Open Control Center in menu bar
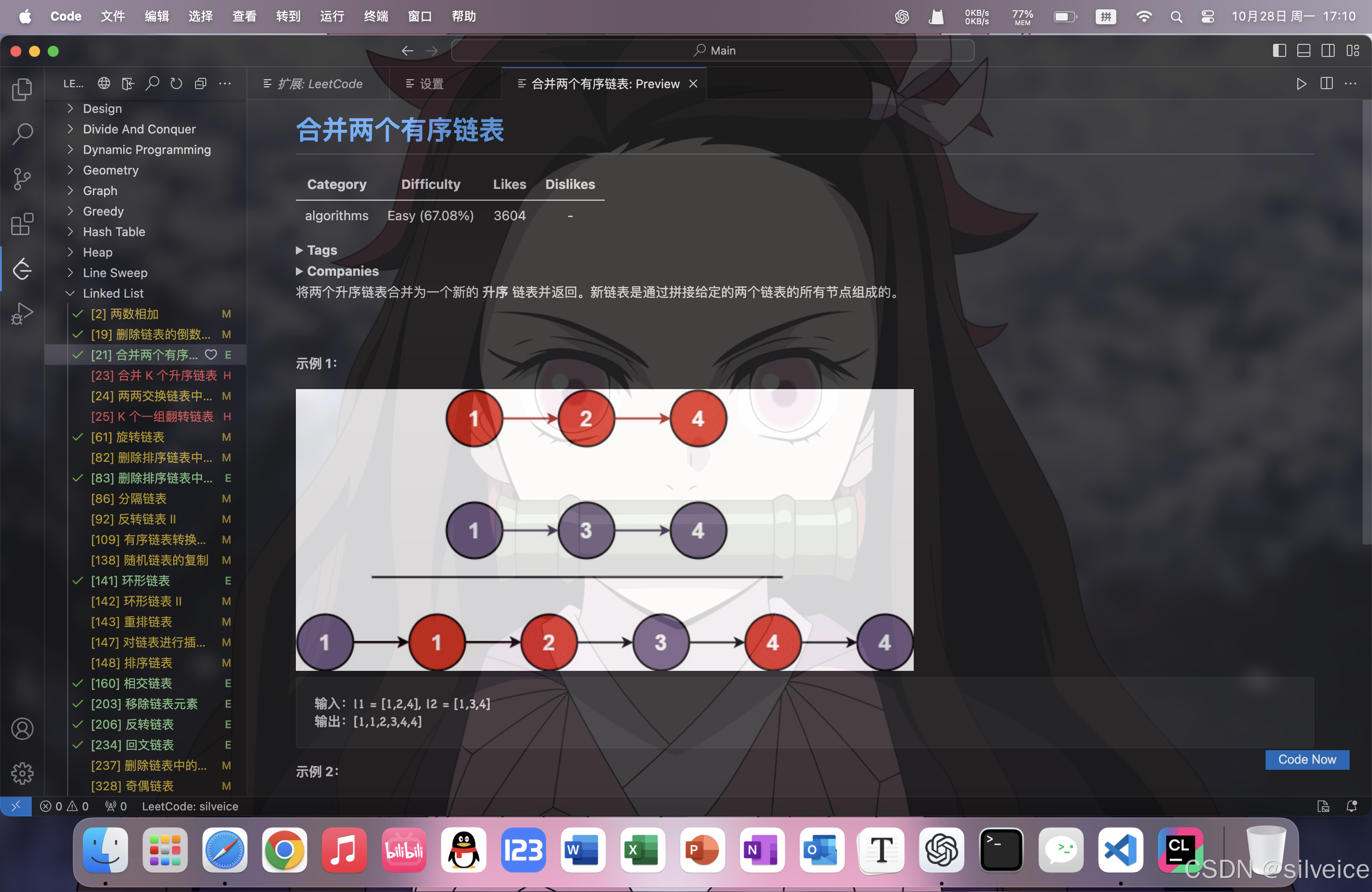The height and width of the screenshot is (892, 1372). 1208,16
